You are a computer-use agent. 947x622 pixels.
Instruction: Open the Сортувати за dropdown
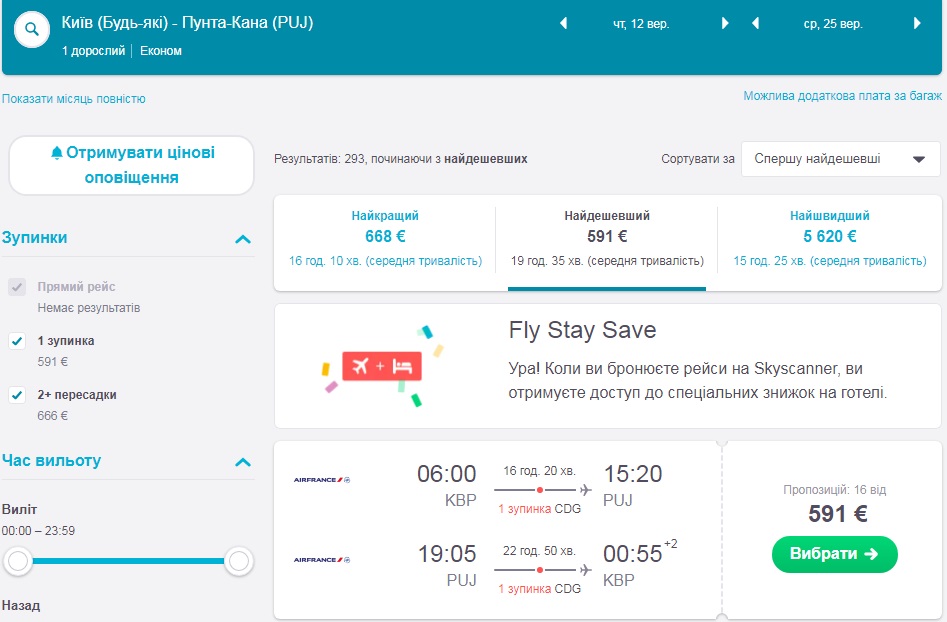tap(840, 159)
